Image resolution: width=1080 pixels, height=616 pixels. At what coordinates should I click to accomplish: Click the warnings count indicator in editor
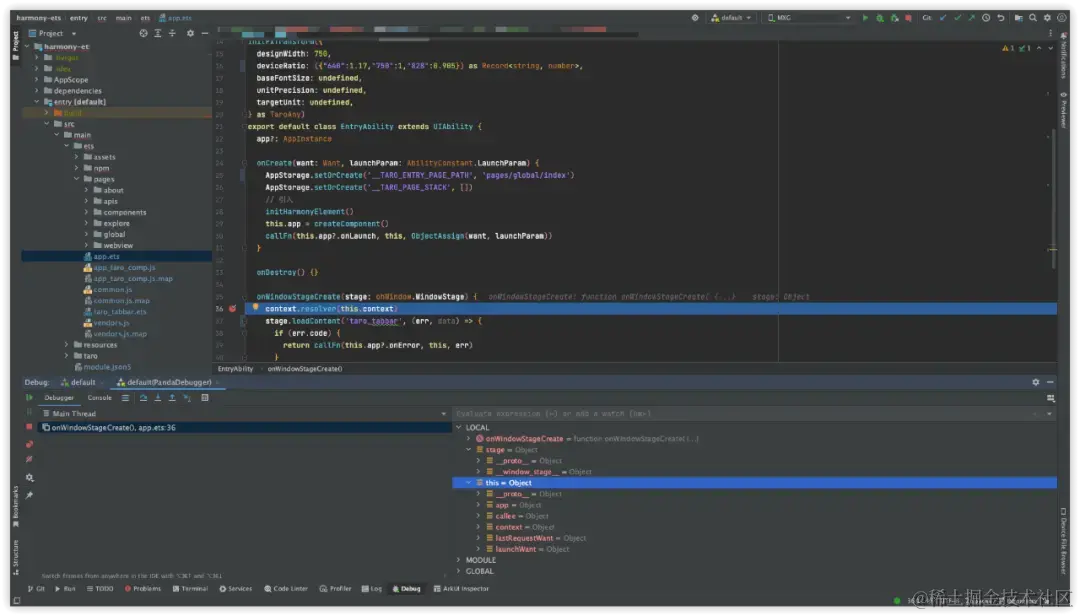(x=1008, y=48)
